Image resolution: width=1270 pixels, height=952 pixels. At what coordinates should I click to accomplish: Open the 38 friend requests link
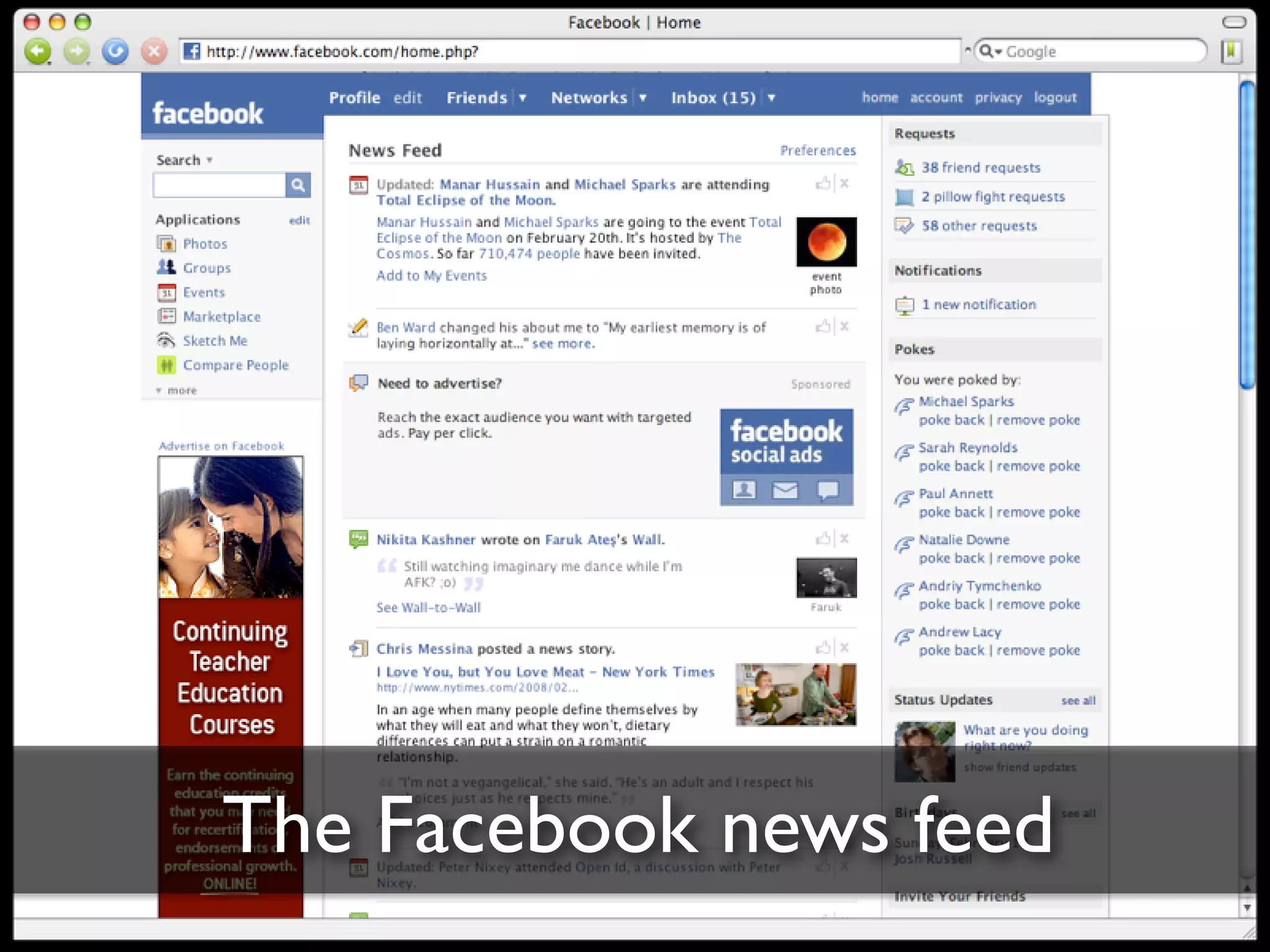tap(981, 167)
